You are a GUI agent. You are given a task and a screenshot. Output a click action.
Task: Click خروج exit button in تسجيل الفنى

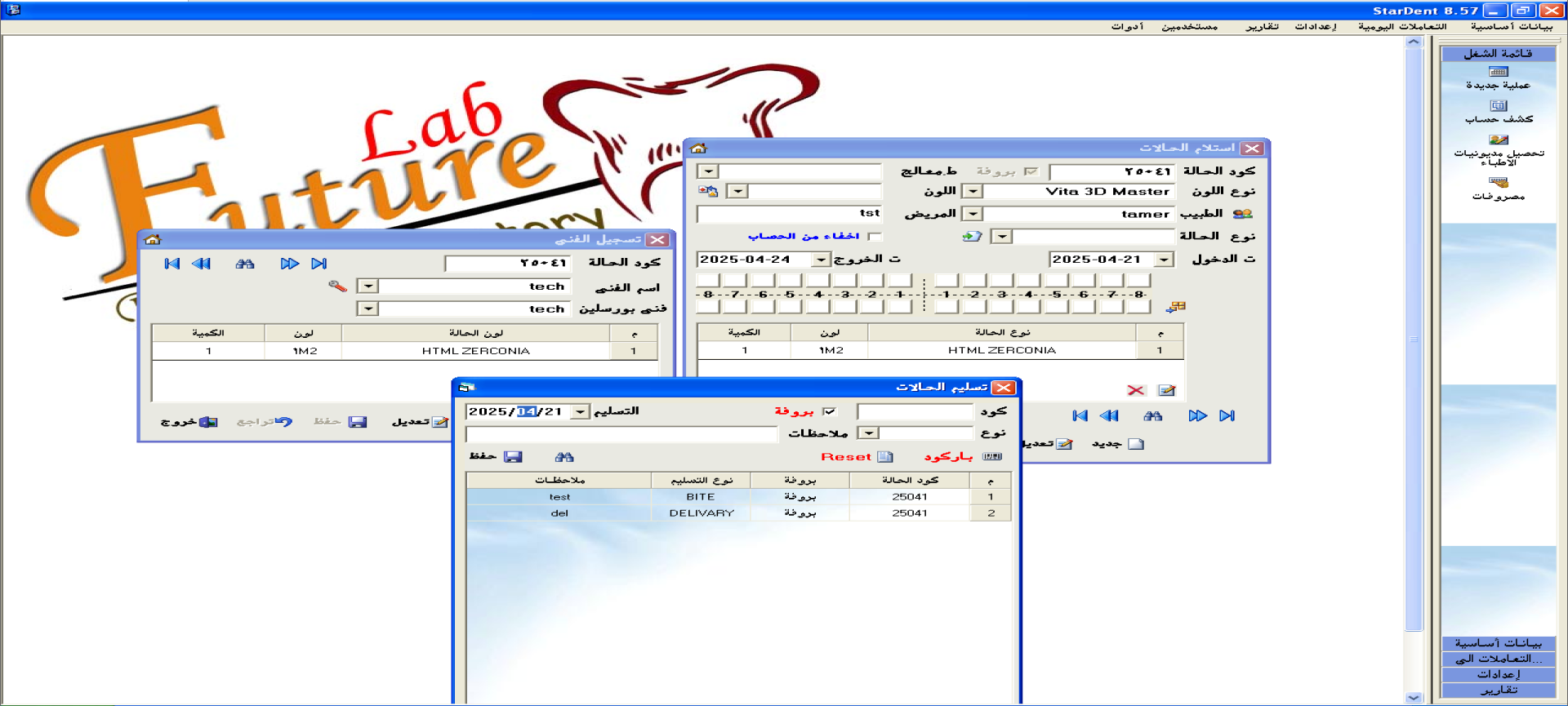(189, 421)
